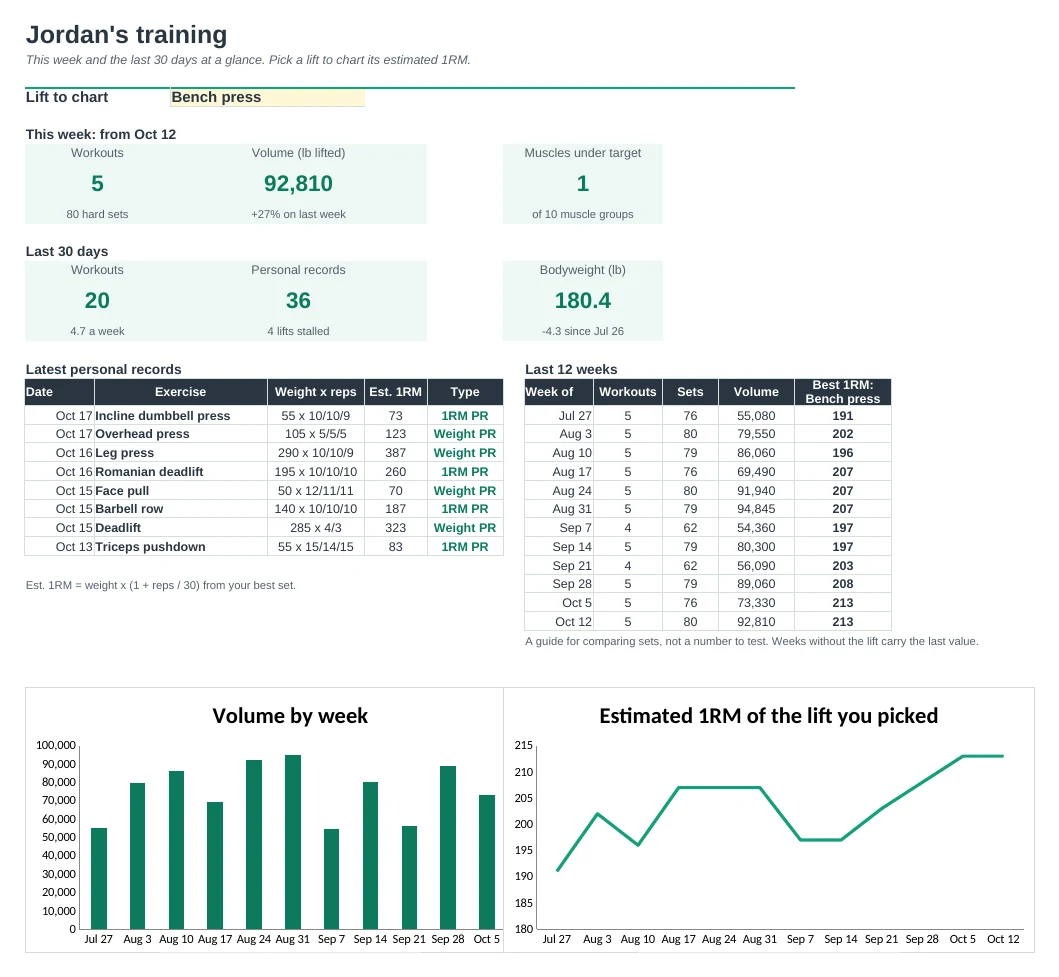
Task: Click 'Best 1RM: Bench press' header
Action: (843, 392)
